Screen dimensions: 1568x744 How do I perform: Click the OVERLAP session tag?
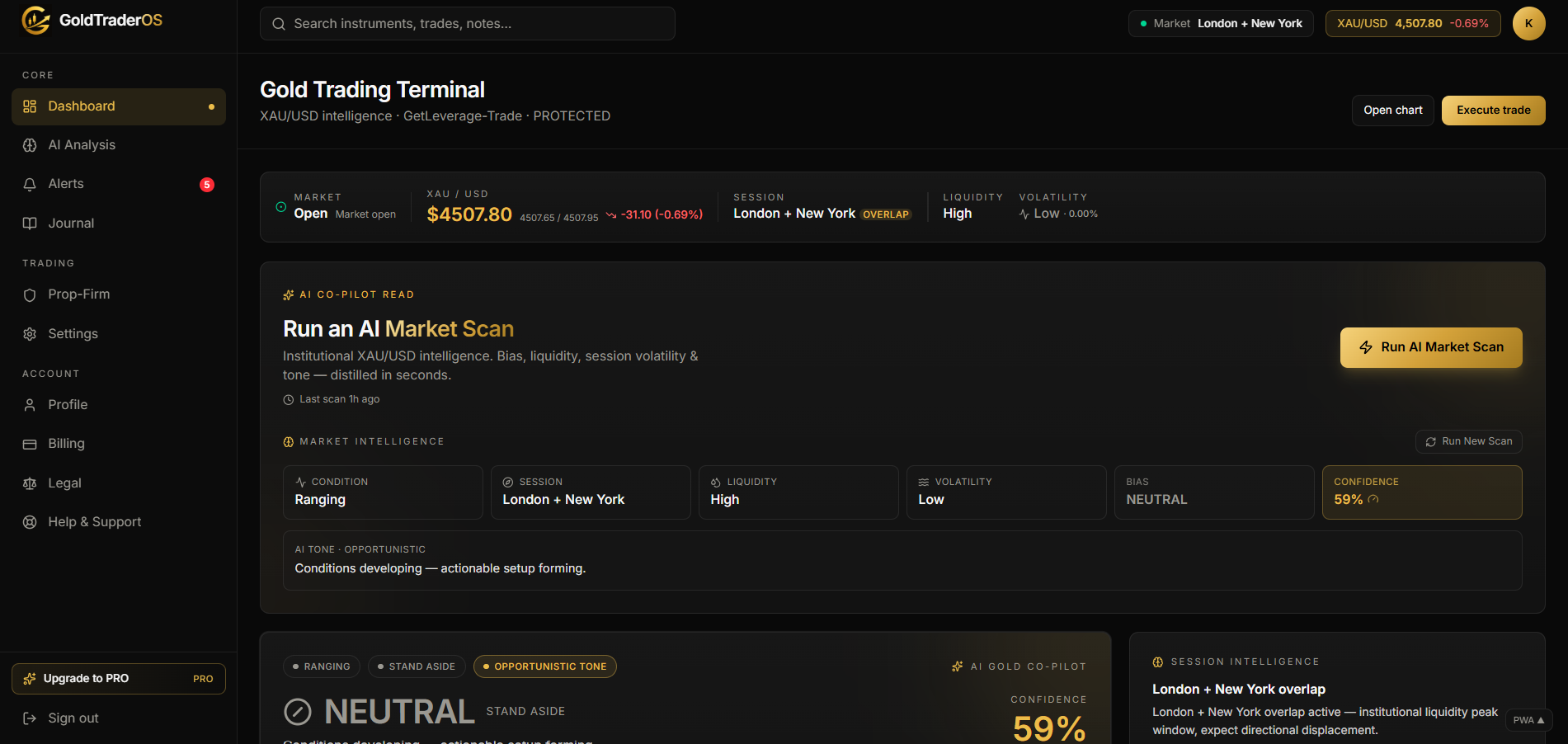(x=886, y=214)
